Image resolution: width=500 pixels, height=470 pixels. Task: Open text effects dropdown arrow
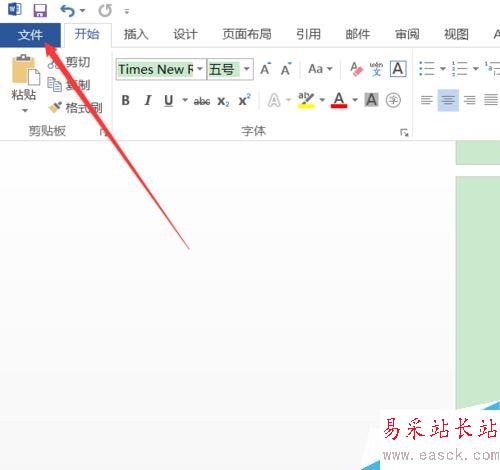tap(289, 100)
